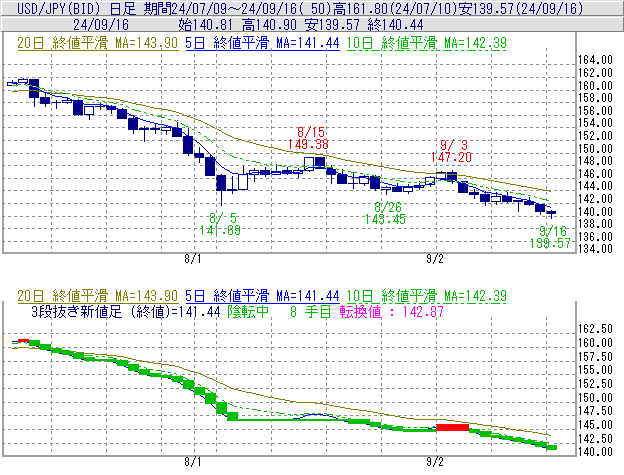Viewport: 624px width, 475px height.
Task: Click the large red block in lower chart
Action: point(452,428)
